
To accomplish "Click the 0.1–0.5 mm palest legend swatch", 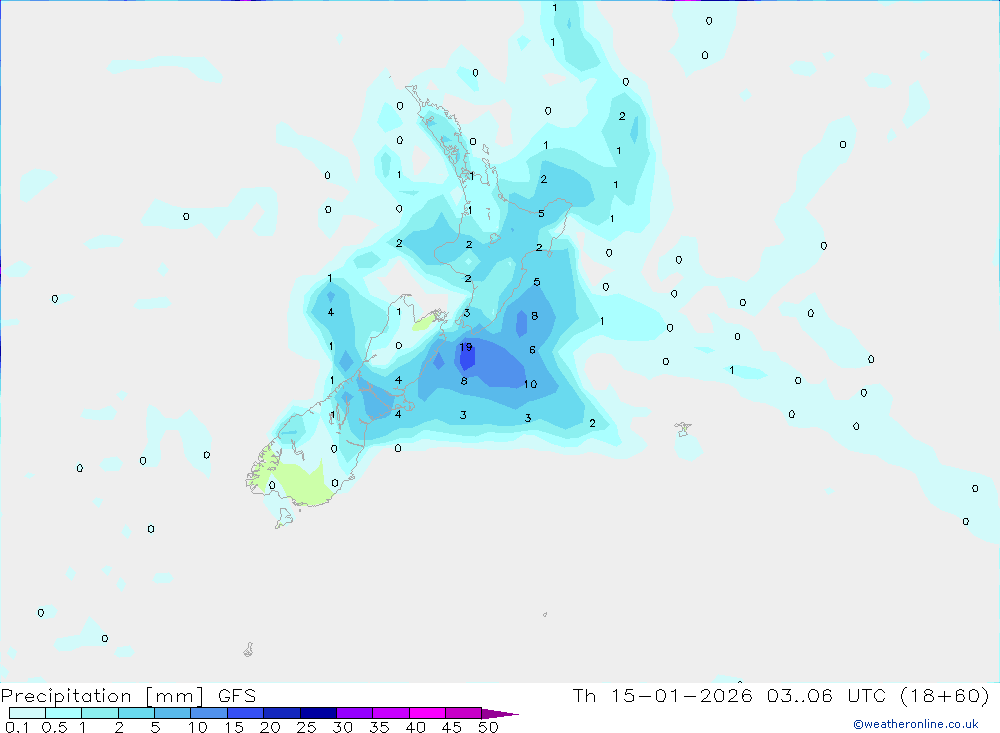I will (x=27, y=713).
